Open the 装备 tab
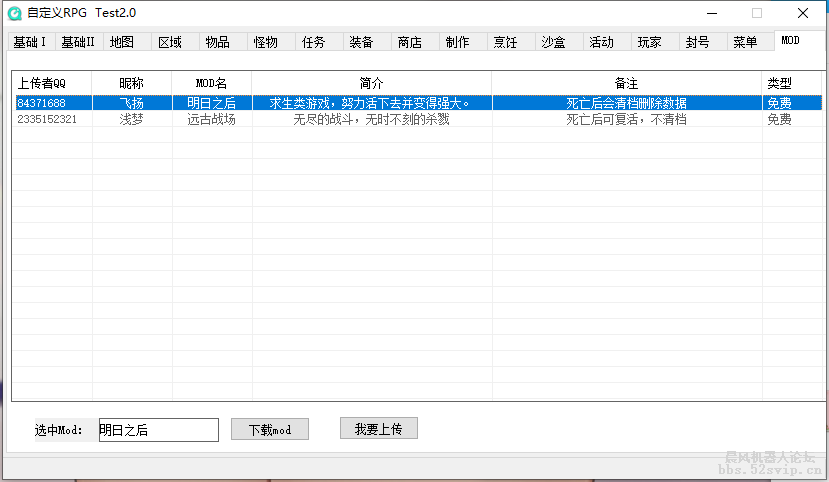Viewport: 829px width, 482px height. tap(367, 42)
